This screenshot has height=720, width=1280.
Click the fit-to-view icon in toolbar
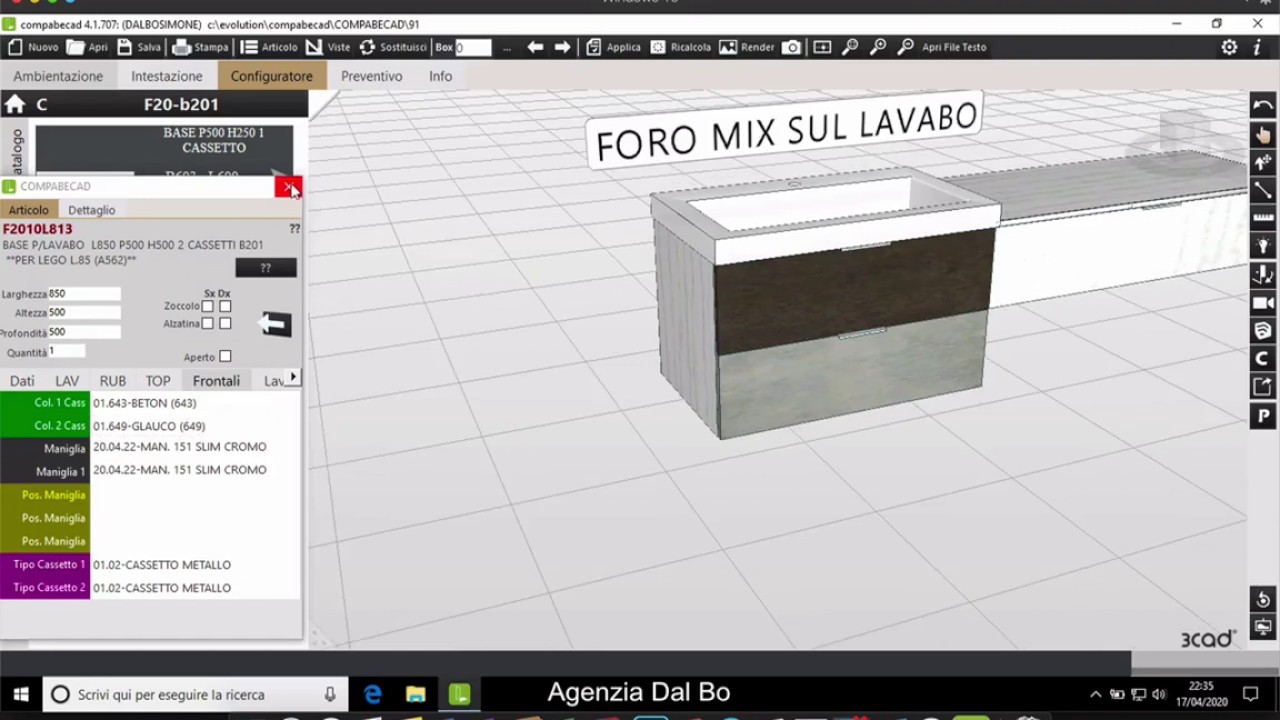822,47
